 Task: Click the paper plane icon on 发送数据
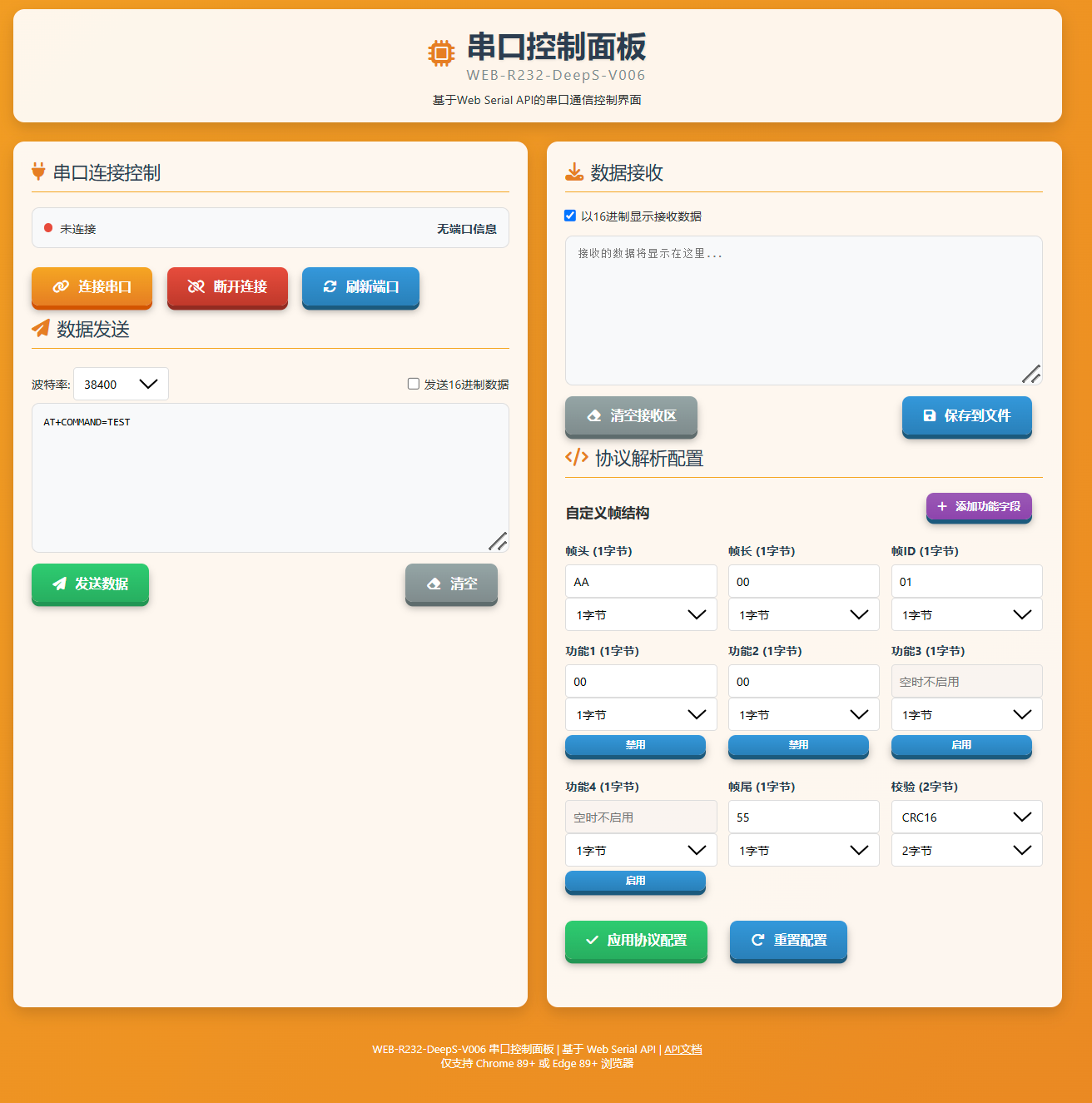(59, 584)
